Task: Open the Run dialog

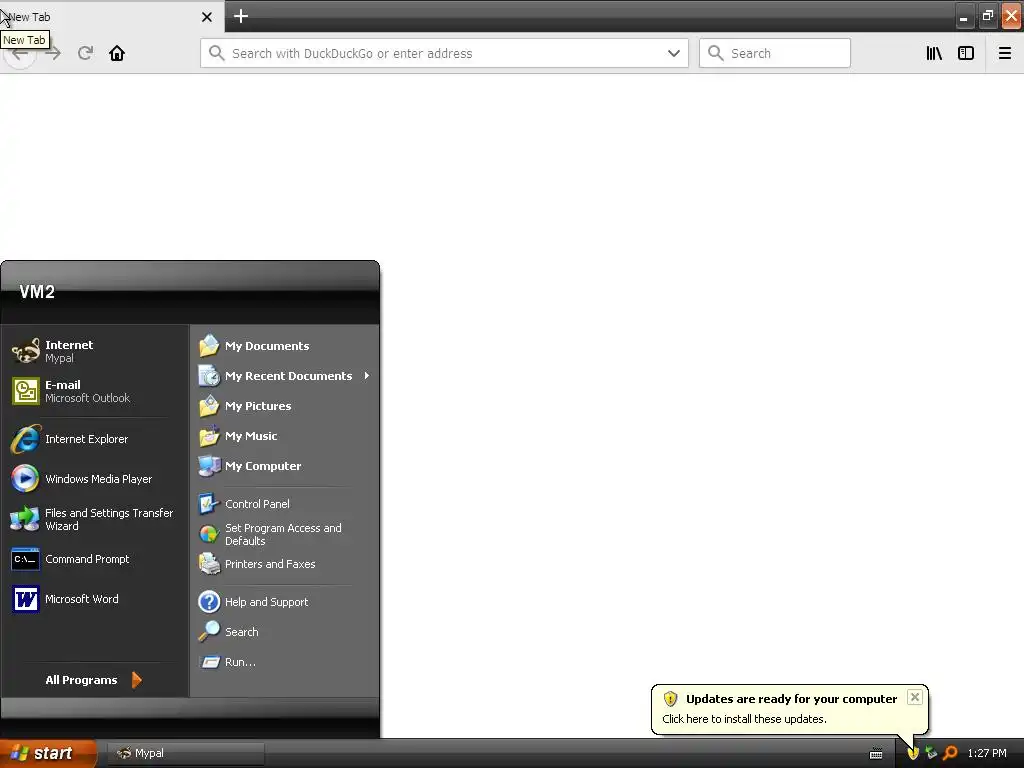Action: pyautogui.click(x=285, y=662)
